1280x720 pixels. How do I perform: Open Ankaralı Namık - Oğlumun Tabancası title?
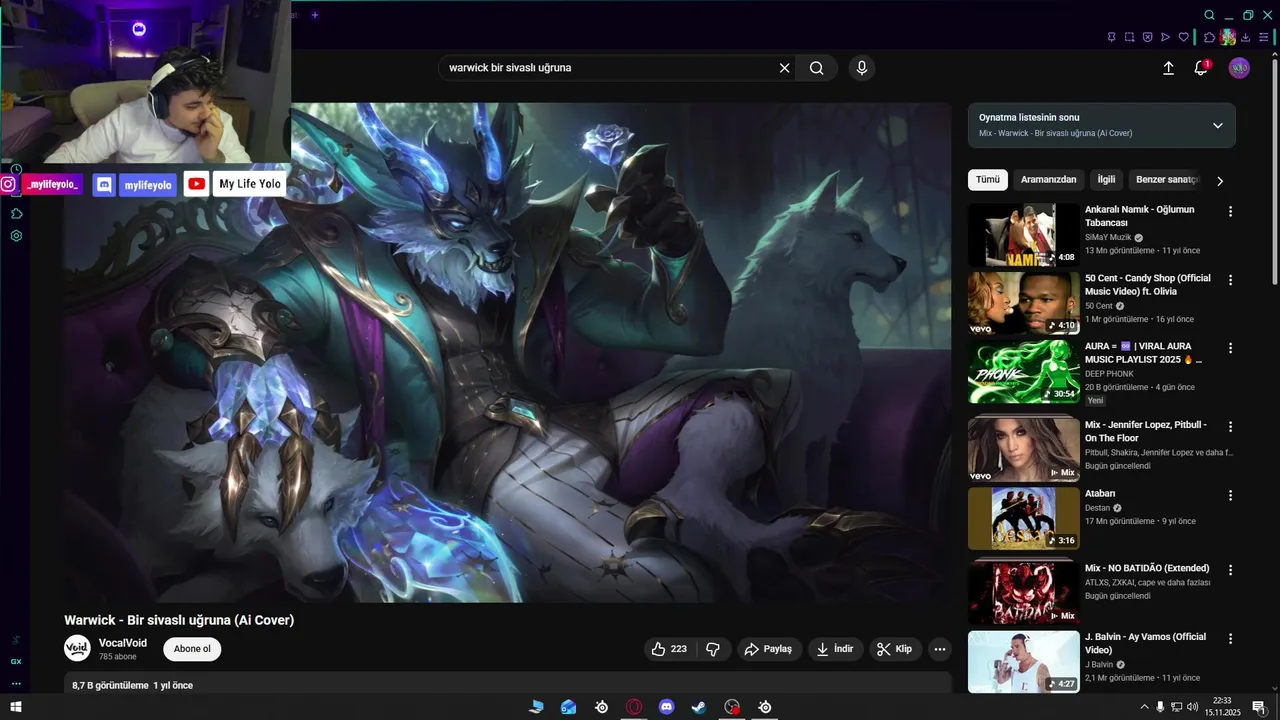pyautogui.click(x=1140, y=216)
